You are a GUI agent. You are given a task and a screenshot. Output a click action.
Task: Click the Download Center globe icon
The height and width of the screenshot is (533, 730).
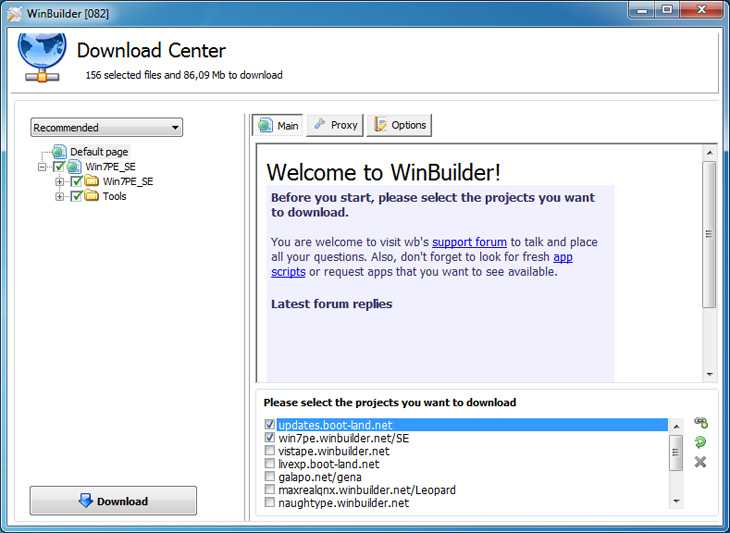pyautogui.click(x=42, y=57)
